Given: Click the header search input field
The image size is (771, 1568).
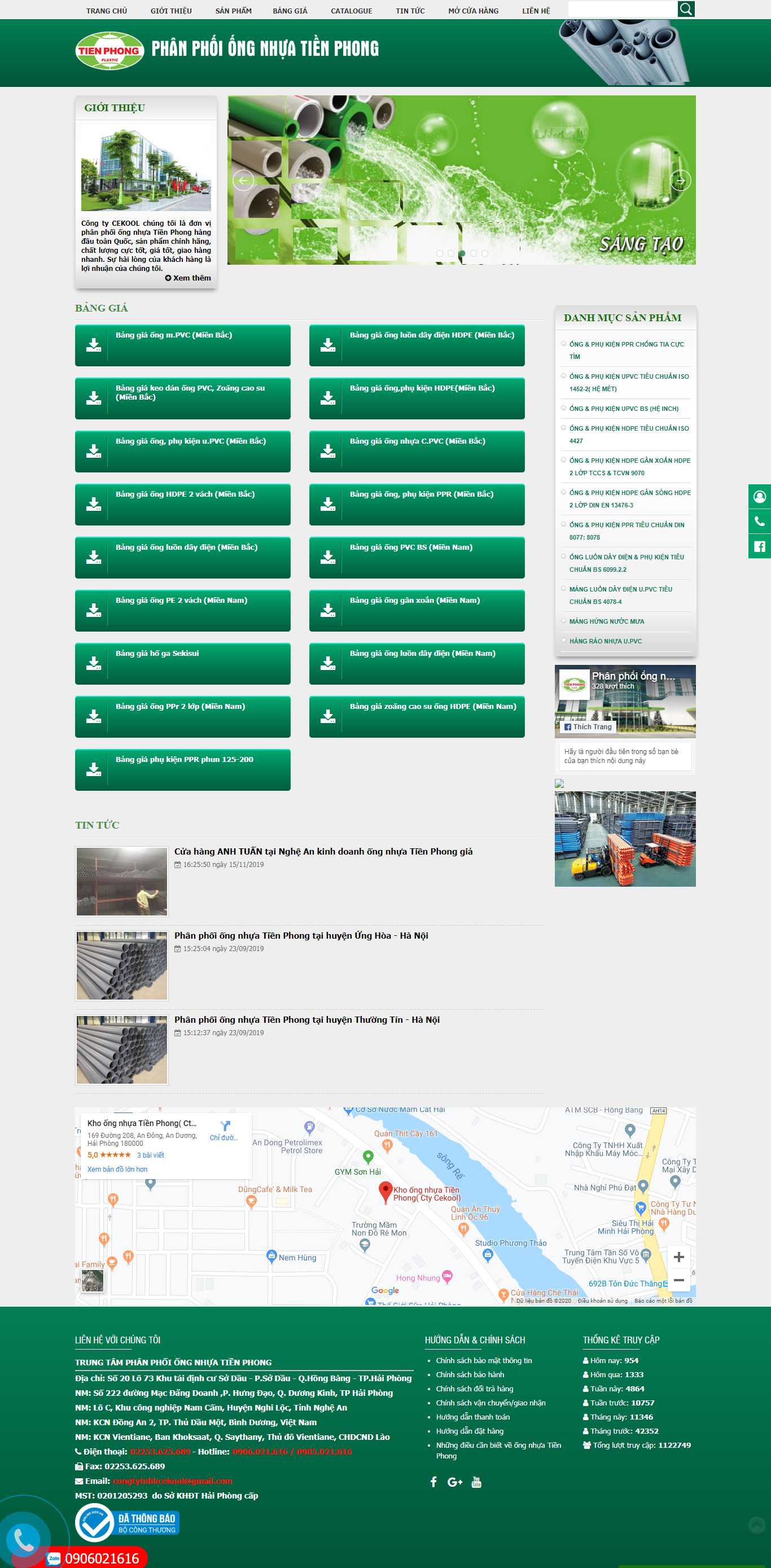Looking at the screenshot, I should 622,9.
